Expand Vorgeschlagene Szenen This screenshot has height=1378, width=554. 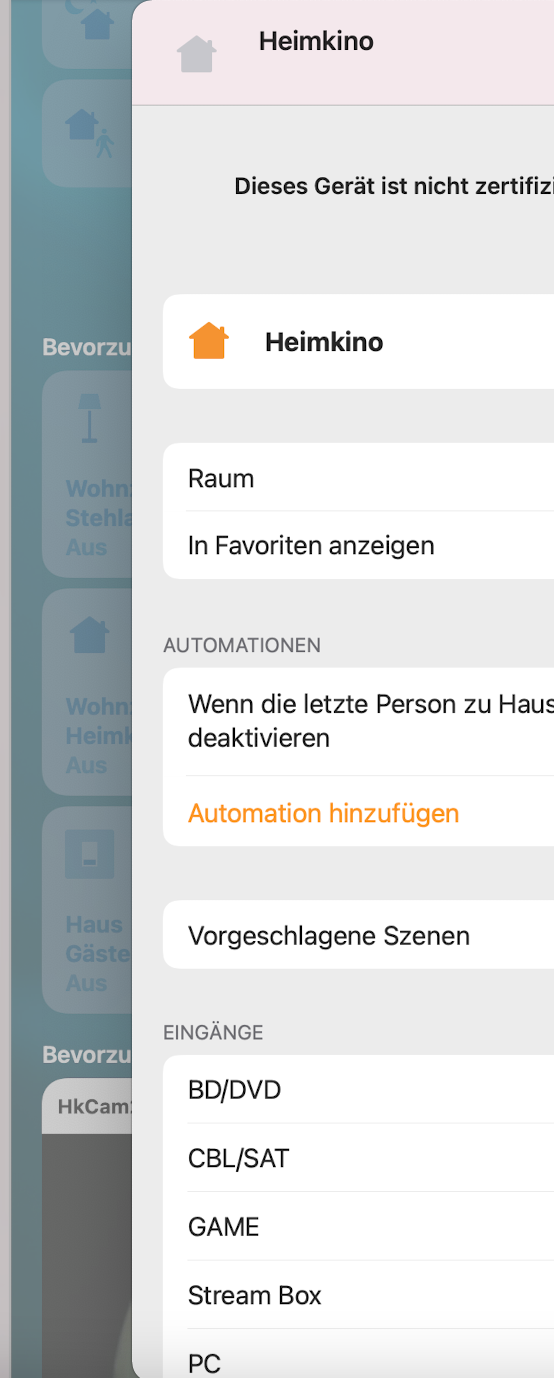[x=358, y=935]
